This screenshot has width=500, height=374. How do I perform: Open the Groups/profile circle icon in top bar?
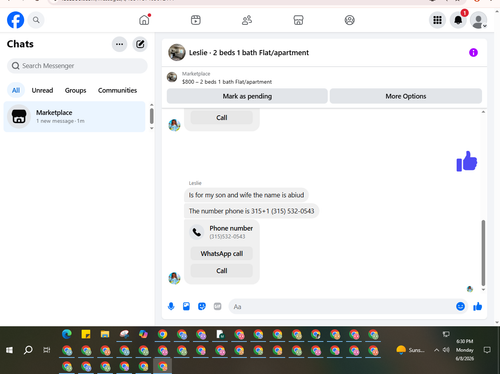click(x=349, y=20)
